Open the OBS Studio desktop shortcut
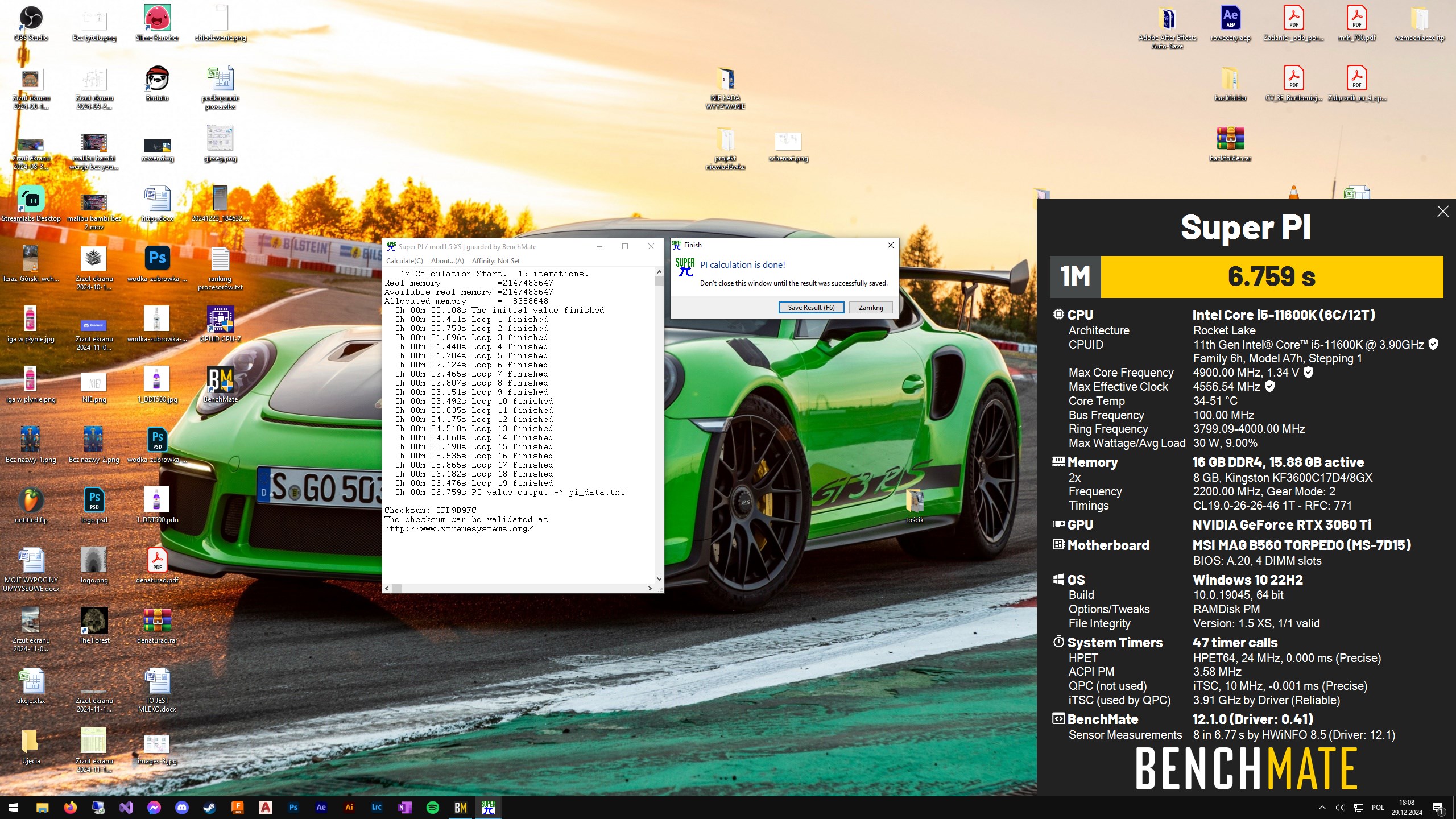1456x819 pixels. 31,23
